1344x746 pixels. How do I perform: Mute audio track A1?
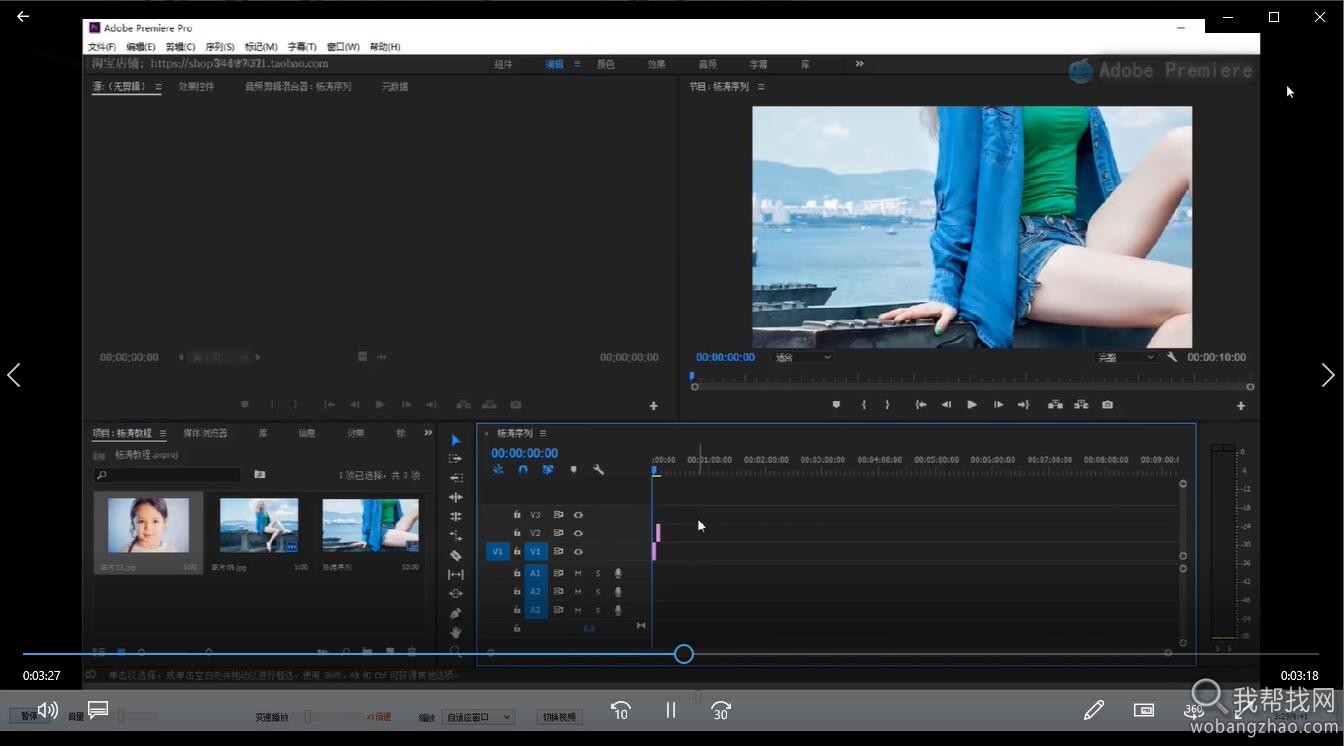pos(578,573)
